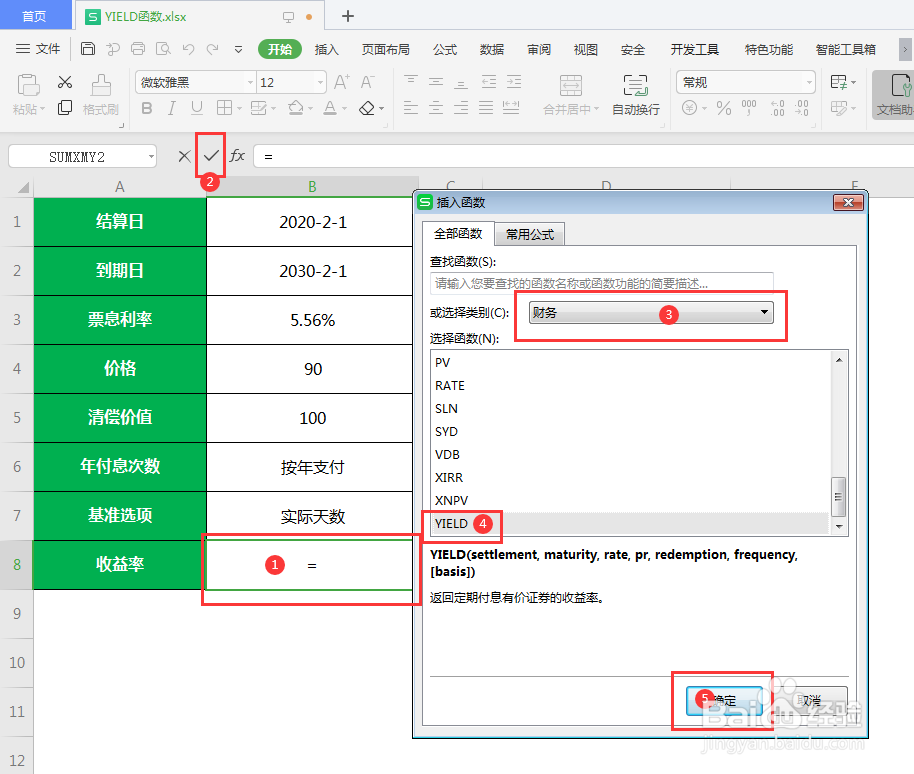
Task: Click the Cut scissors icon
Action: (x=65, y=82)
